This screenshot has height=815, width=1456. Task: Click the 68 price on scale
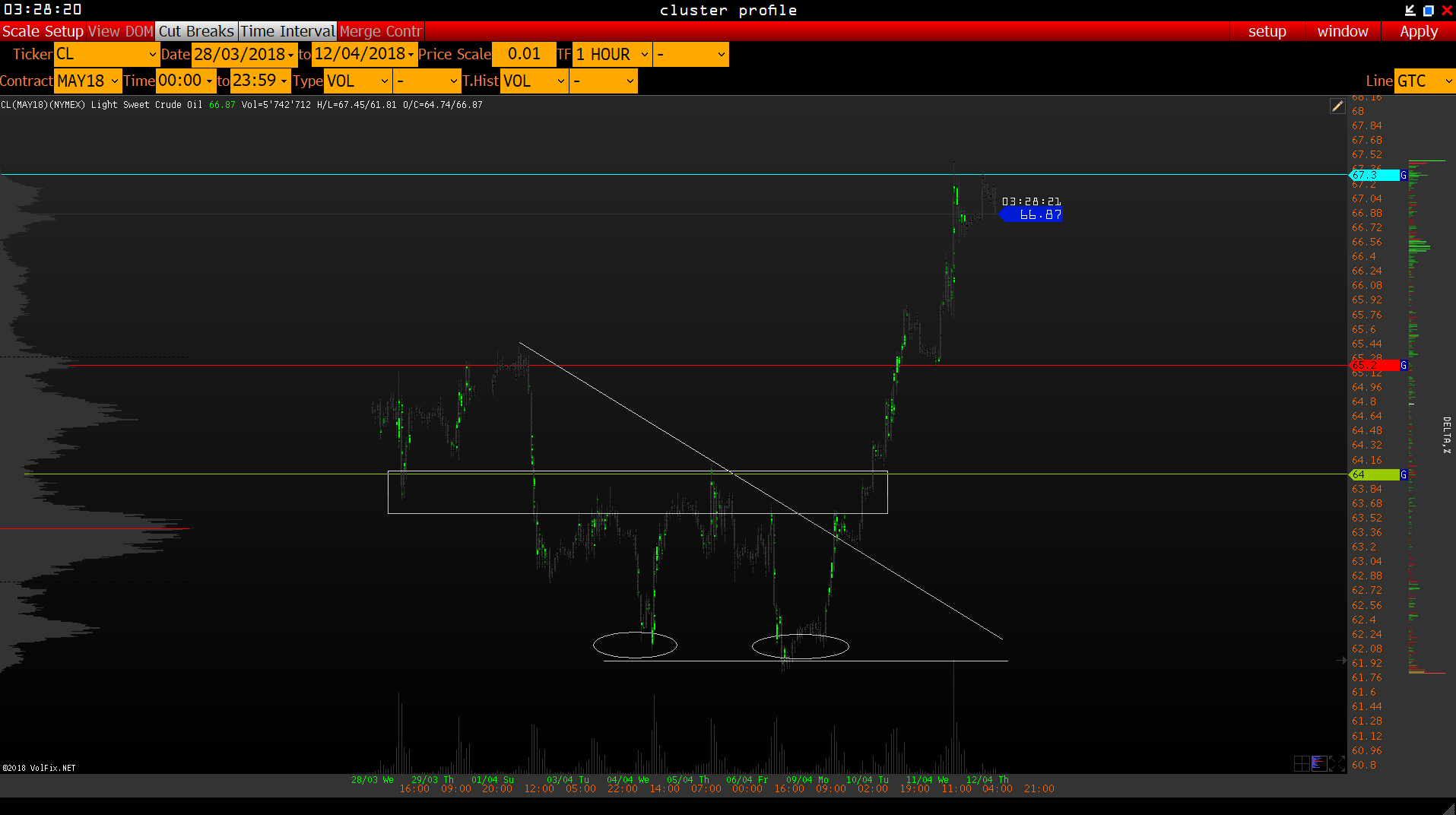coord(1358,111)
